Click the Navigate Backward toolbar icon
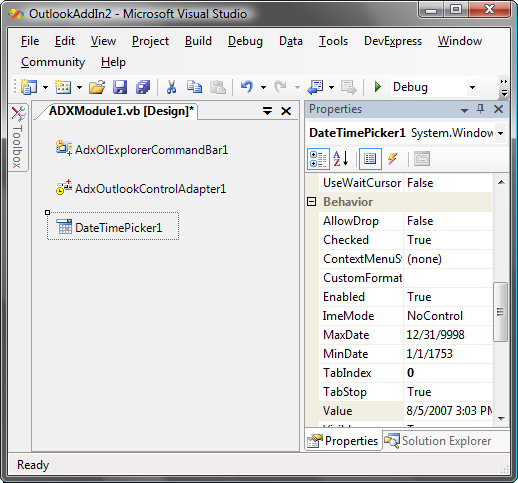518x483 pixels. tap(315, 87)
